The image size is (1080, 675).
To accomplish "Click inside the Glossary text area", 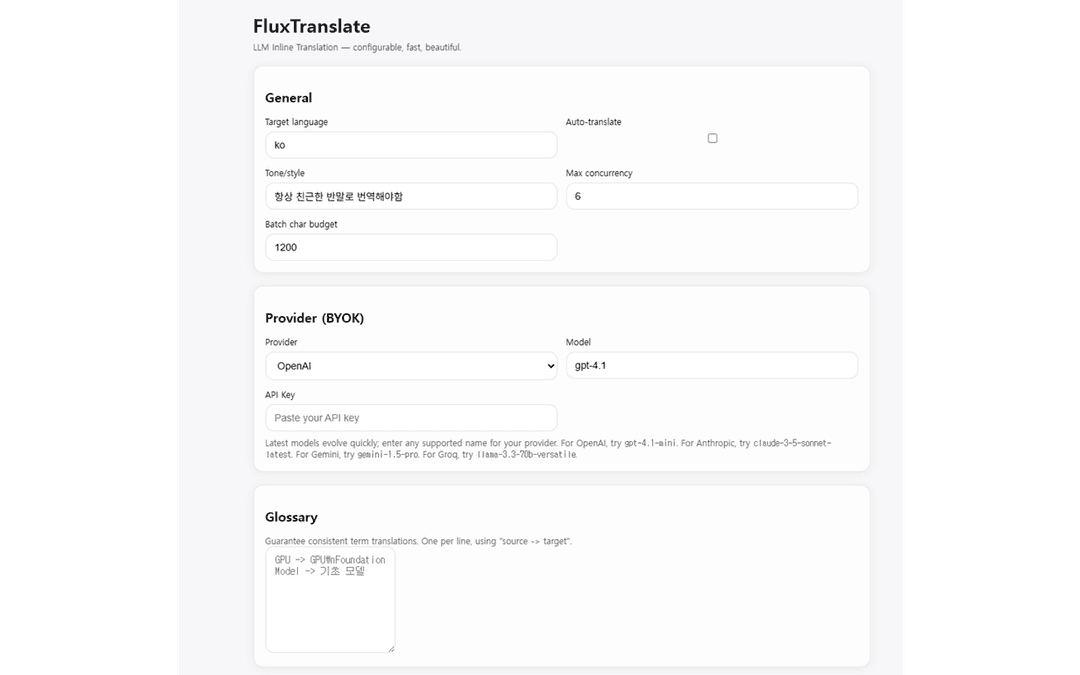I will click(330, 610).
